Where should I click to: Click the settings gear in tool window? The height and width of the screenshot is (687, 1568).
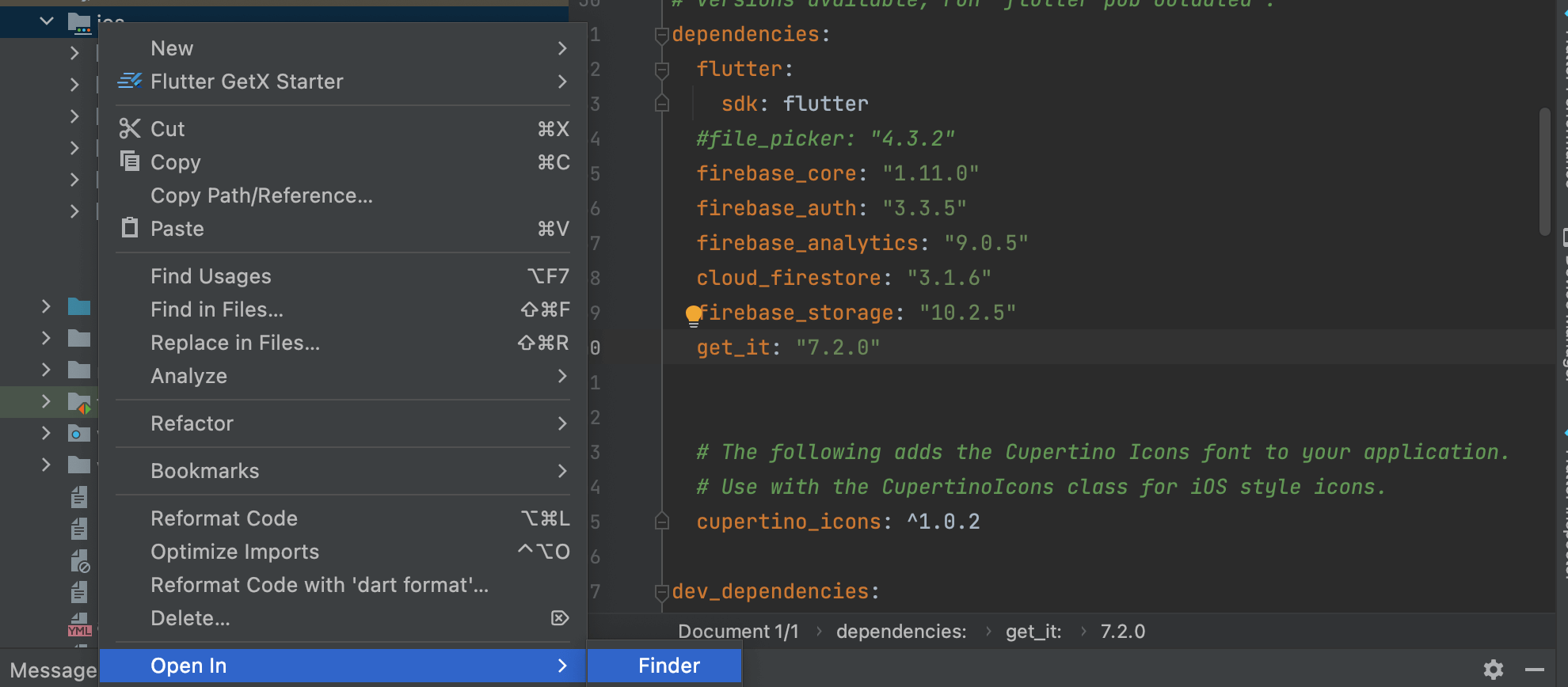tap(1494, 670)
